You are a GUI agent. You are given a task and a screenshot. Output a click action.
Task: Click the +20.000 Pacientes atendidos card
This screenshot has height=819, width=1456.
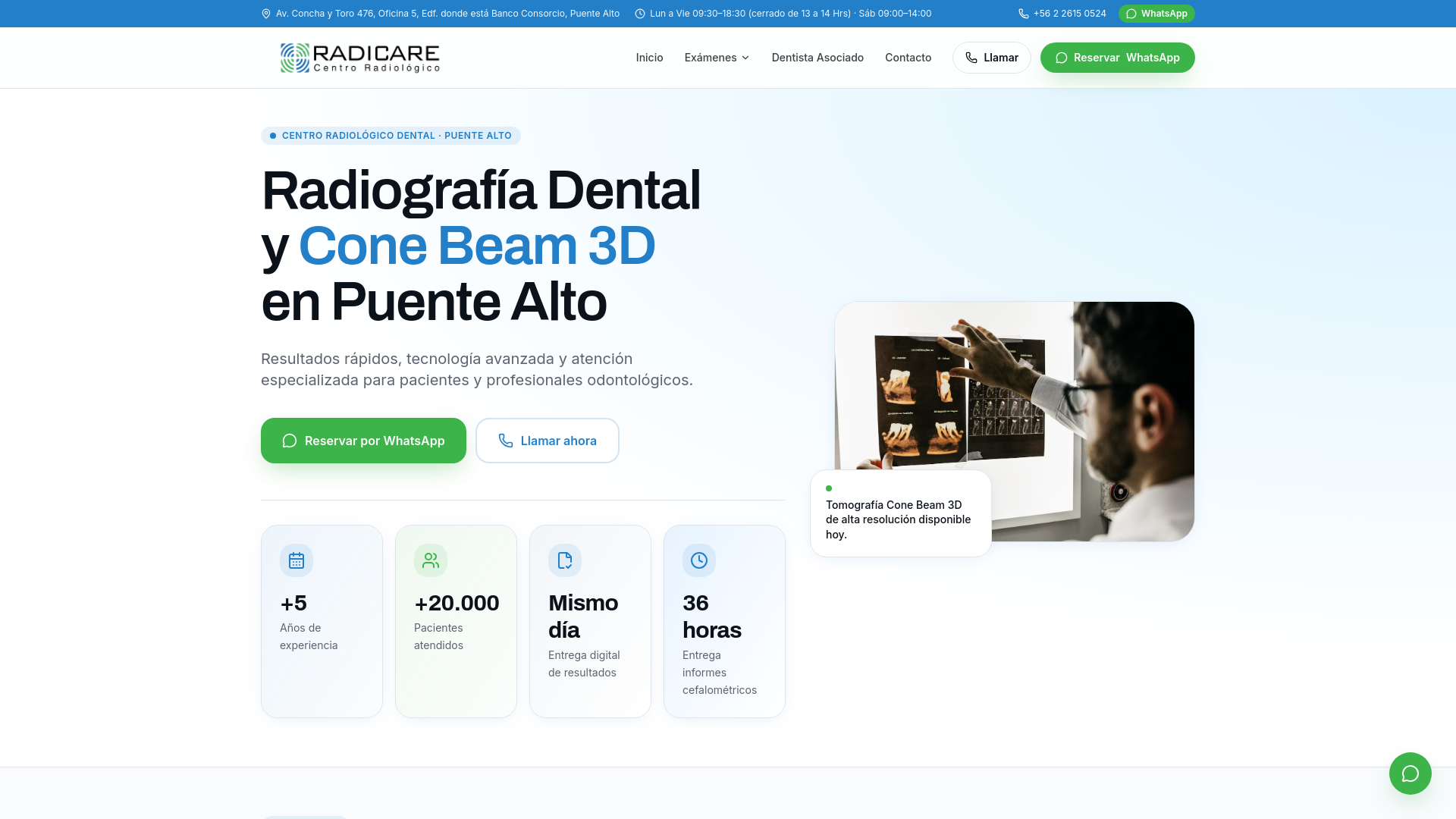pos(456,621)
